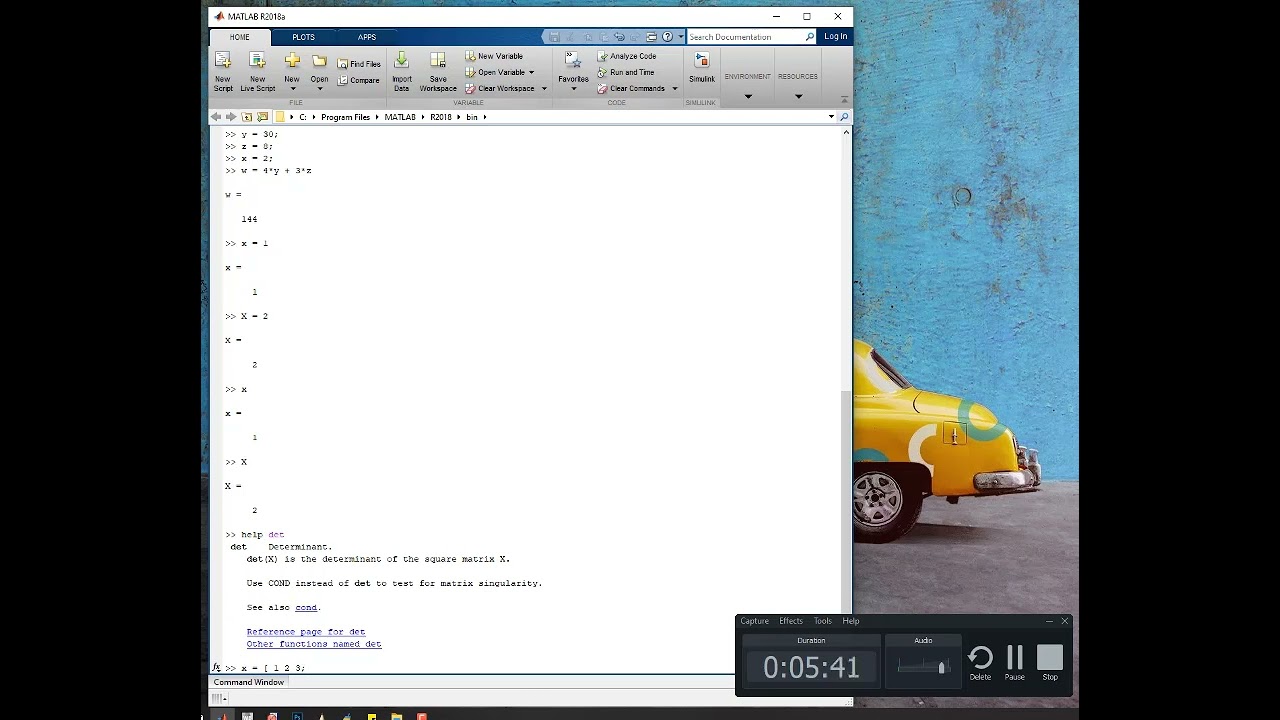
Task: Create a New Variable
Action: 494,56
